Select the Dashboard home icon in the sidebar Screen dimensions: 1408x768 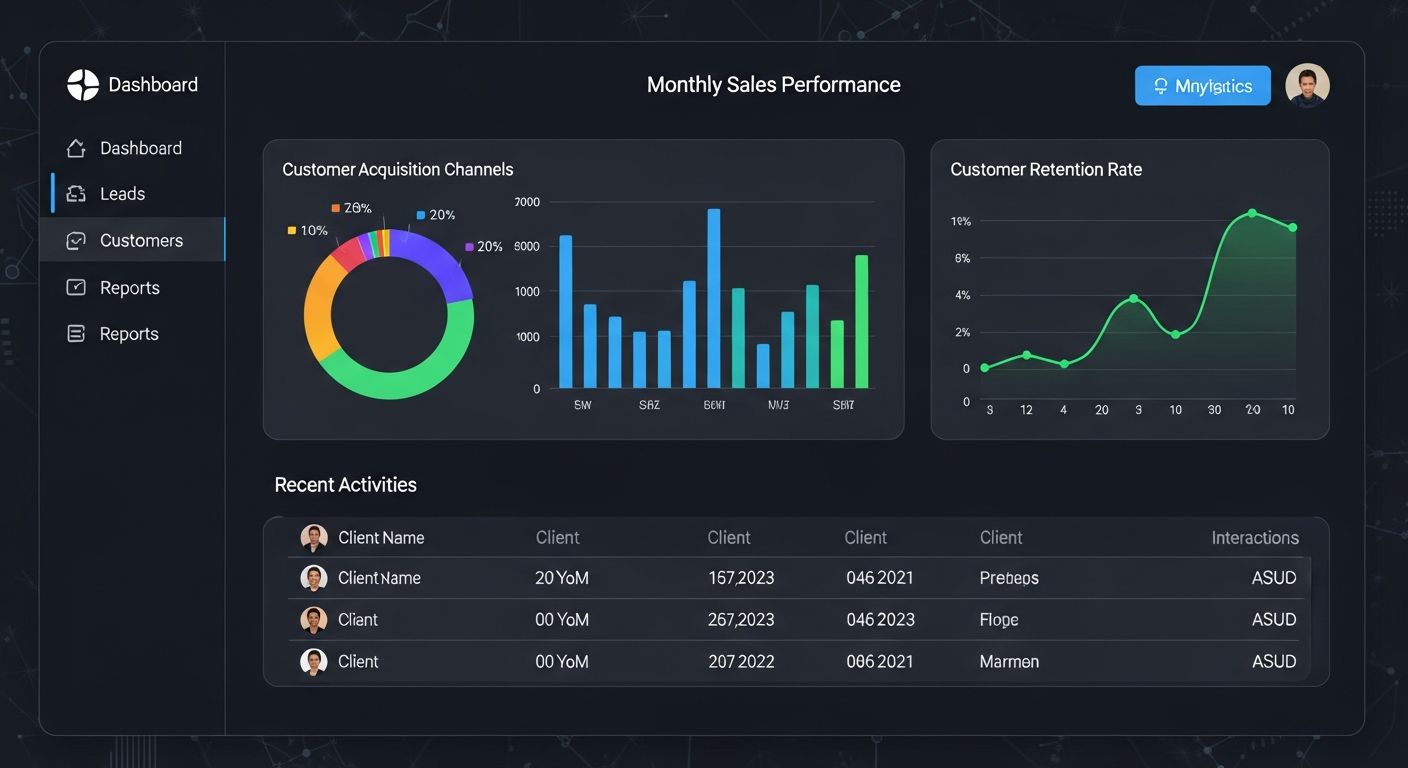pyautogui.click(x=75, y=147)
